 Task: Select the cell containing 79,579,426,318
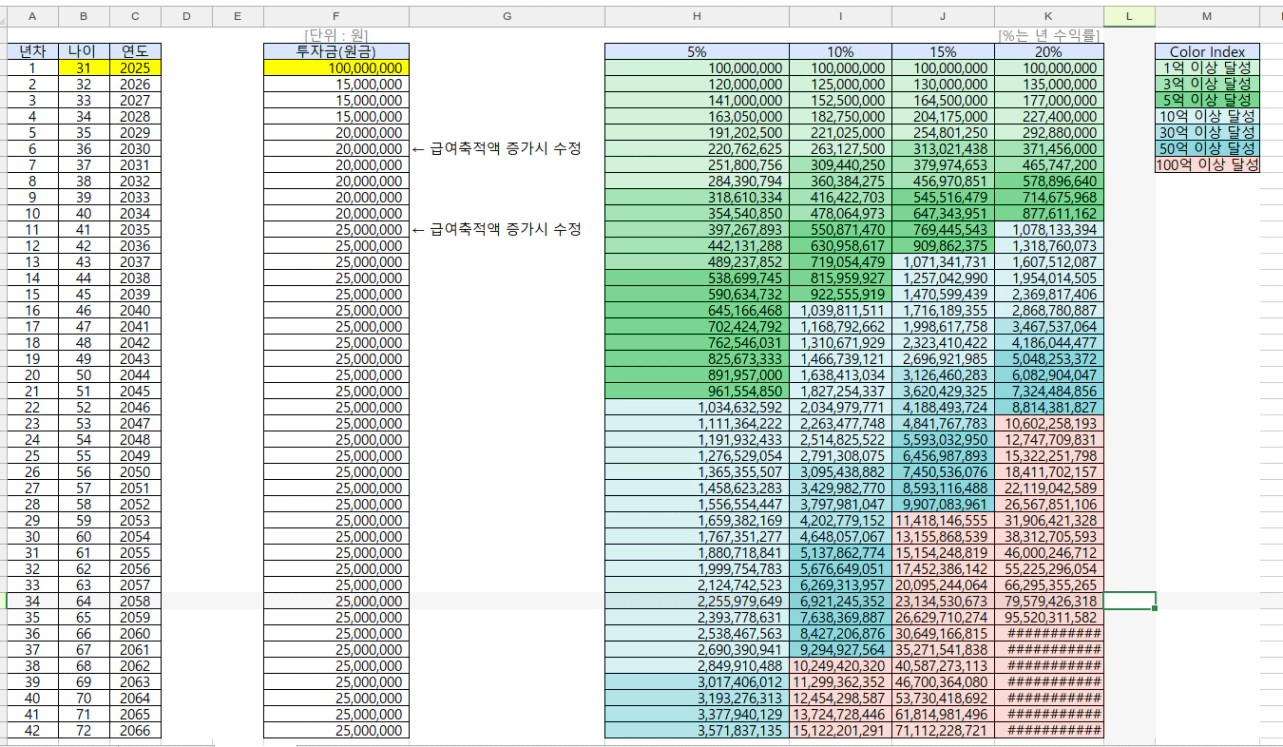click(x=1048, y=601)
